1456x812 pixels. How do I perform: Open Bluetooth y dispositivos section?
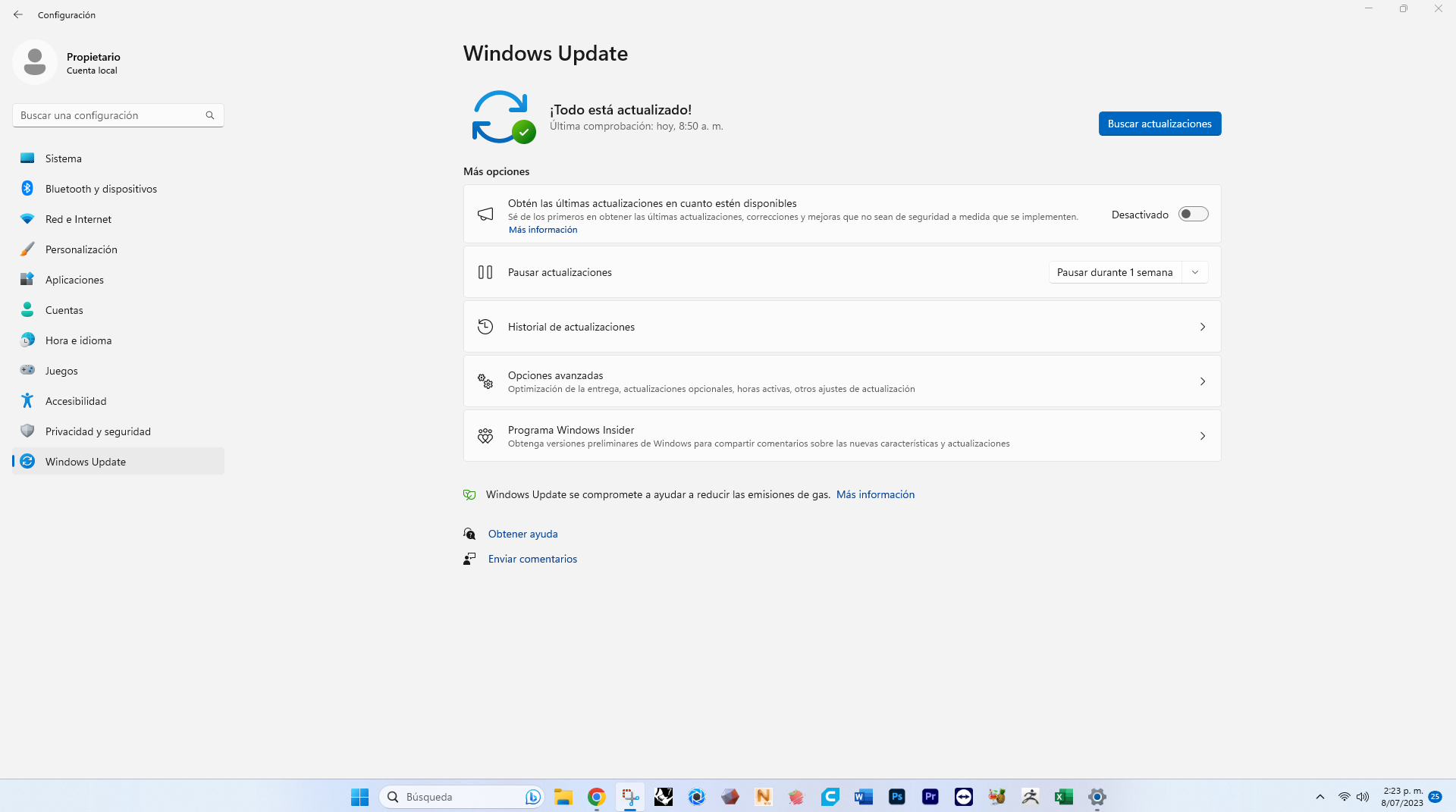tap(118, 189)
